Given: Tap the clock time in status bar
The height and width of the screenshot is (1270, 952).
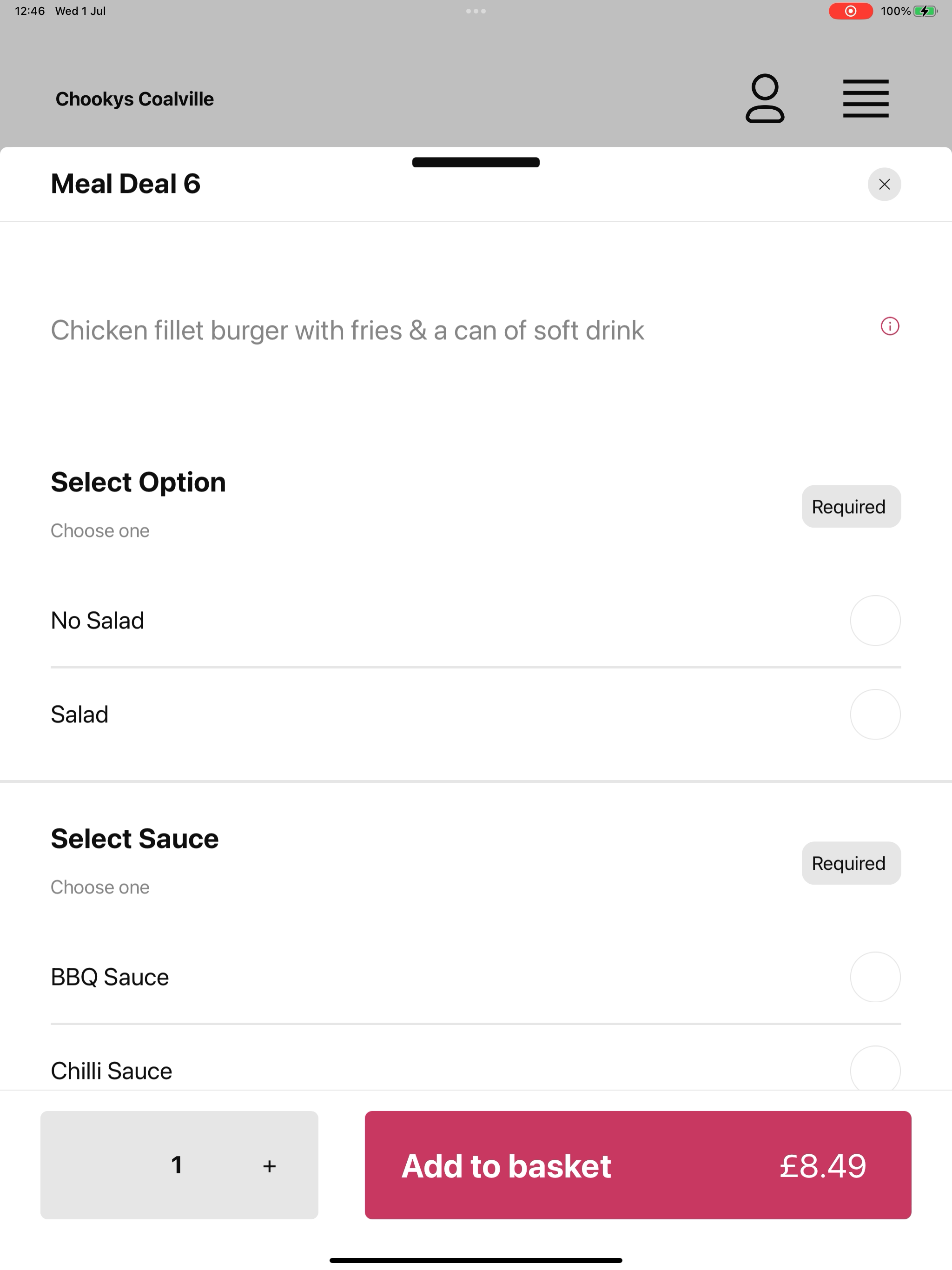Looking at the screenshot, I should pyautogui.click(x=30, y=11).
